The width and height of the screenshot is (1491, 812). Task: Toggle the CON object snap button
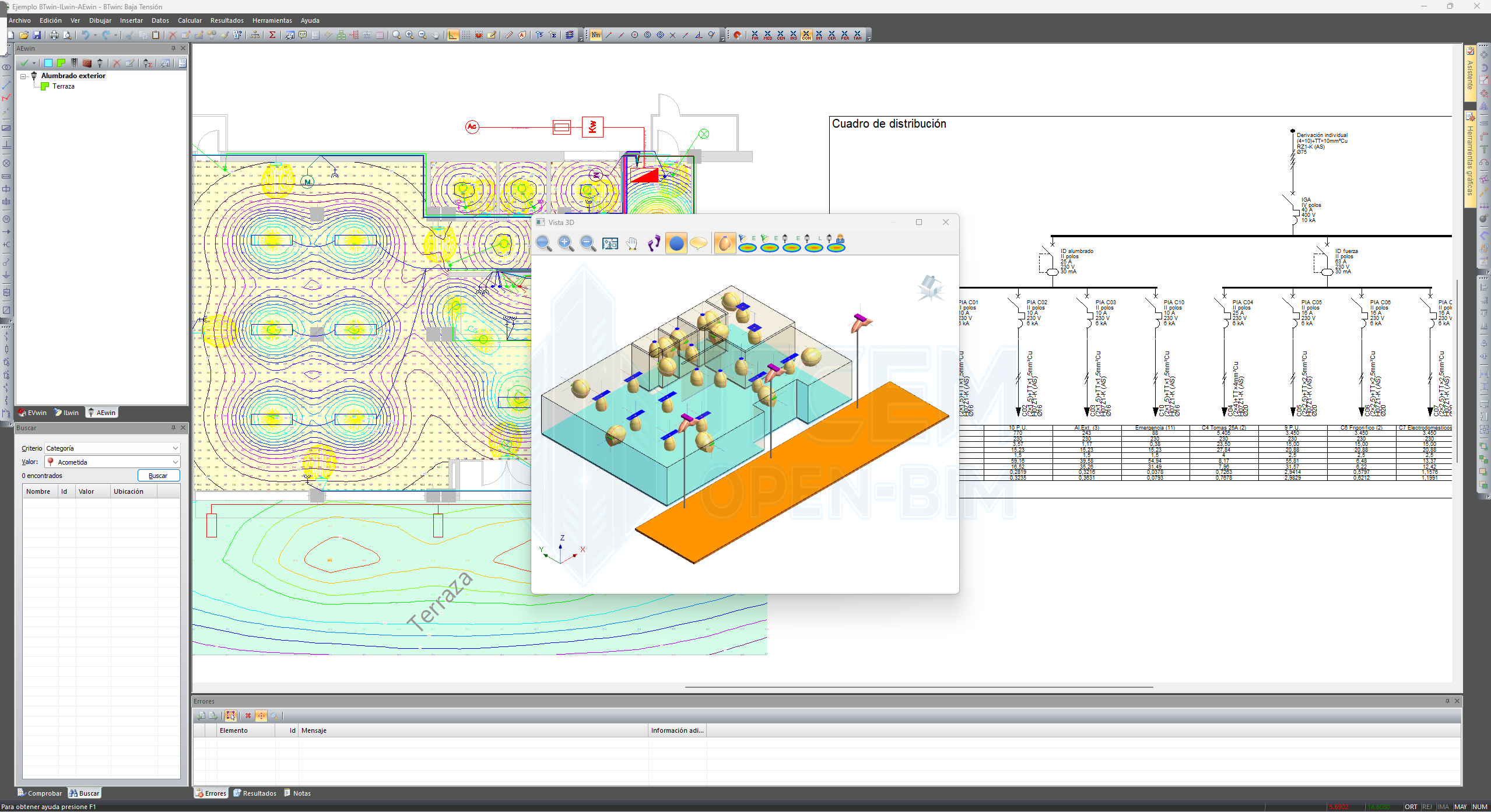806,35
